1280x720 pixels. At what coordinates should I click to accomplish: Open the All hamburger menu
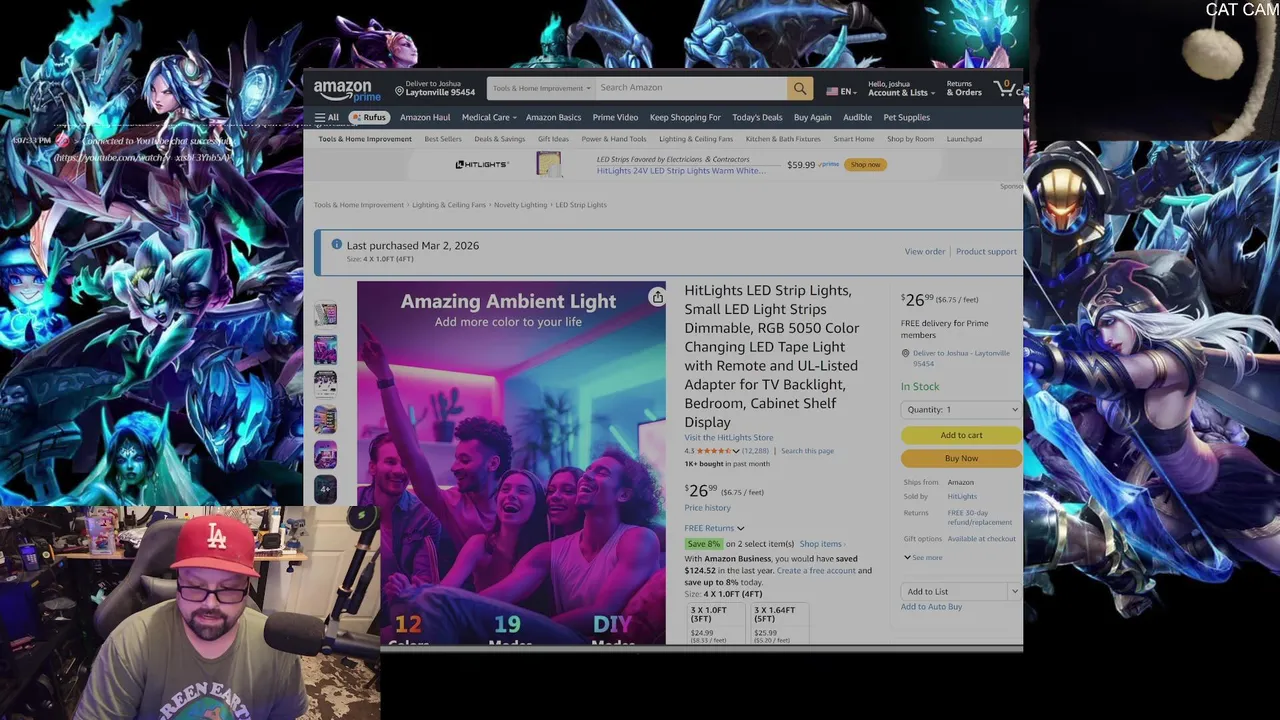[x=327, y=117]
